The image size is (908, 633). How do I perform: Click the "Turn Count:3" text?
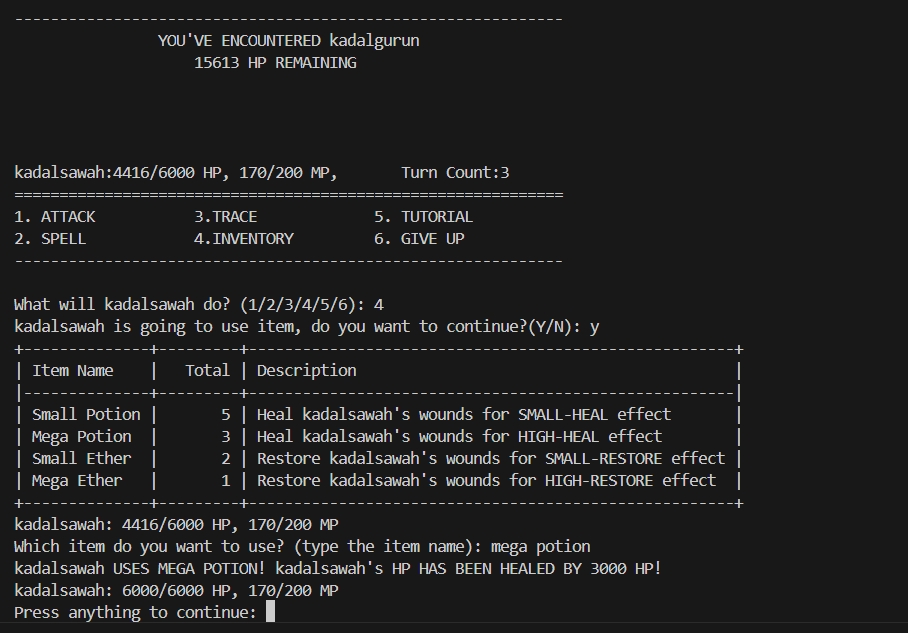[x=455, y=172]
